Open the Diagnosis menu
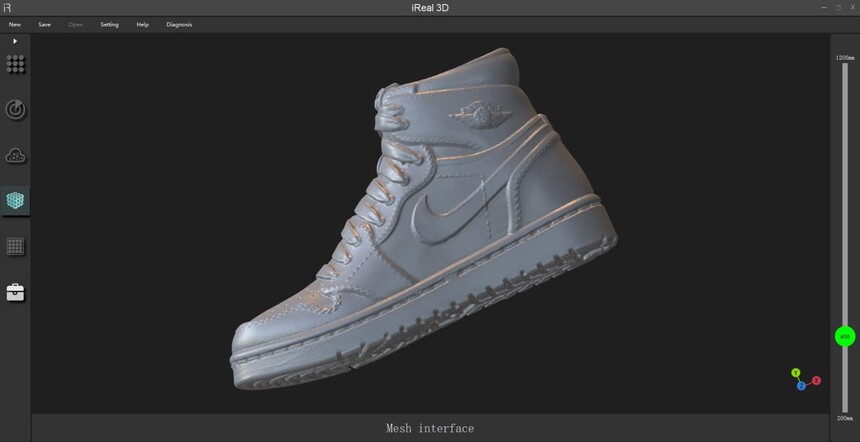 [x=179, y=25]
